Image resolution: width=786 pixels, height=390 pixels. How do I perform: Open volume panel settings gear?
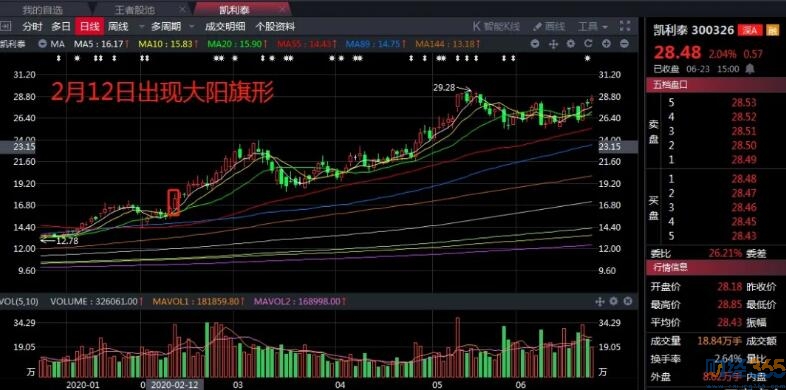click(x=614, y=301)
